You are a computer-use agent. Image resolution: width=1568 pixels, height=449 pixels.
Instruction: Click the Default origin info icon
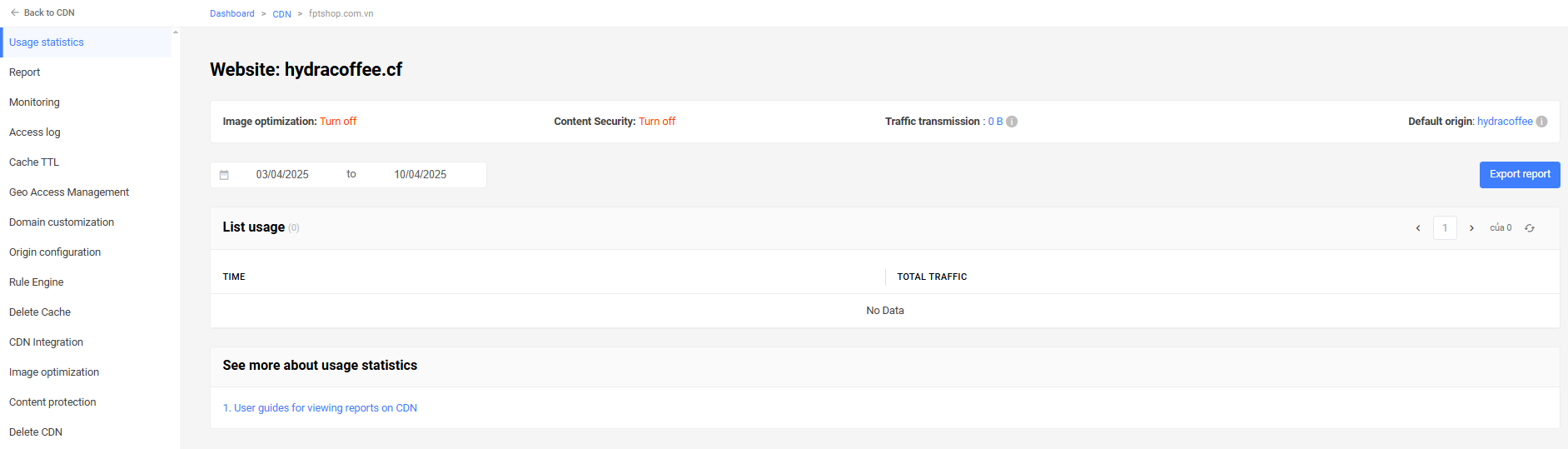1541,122
